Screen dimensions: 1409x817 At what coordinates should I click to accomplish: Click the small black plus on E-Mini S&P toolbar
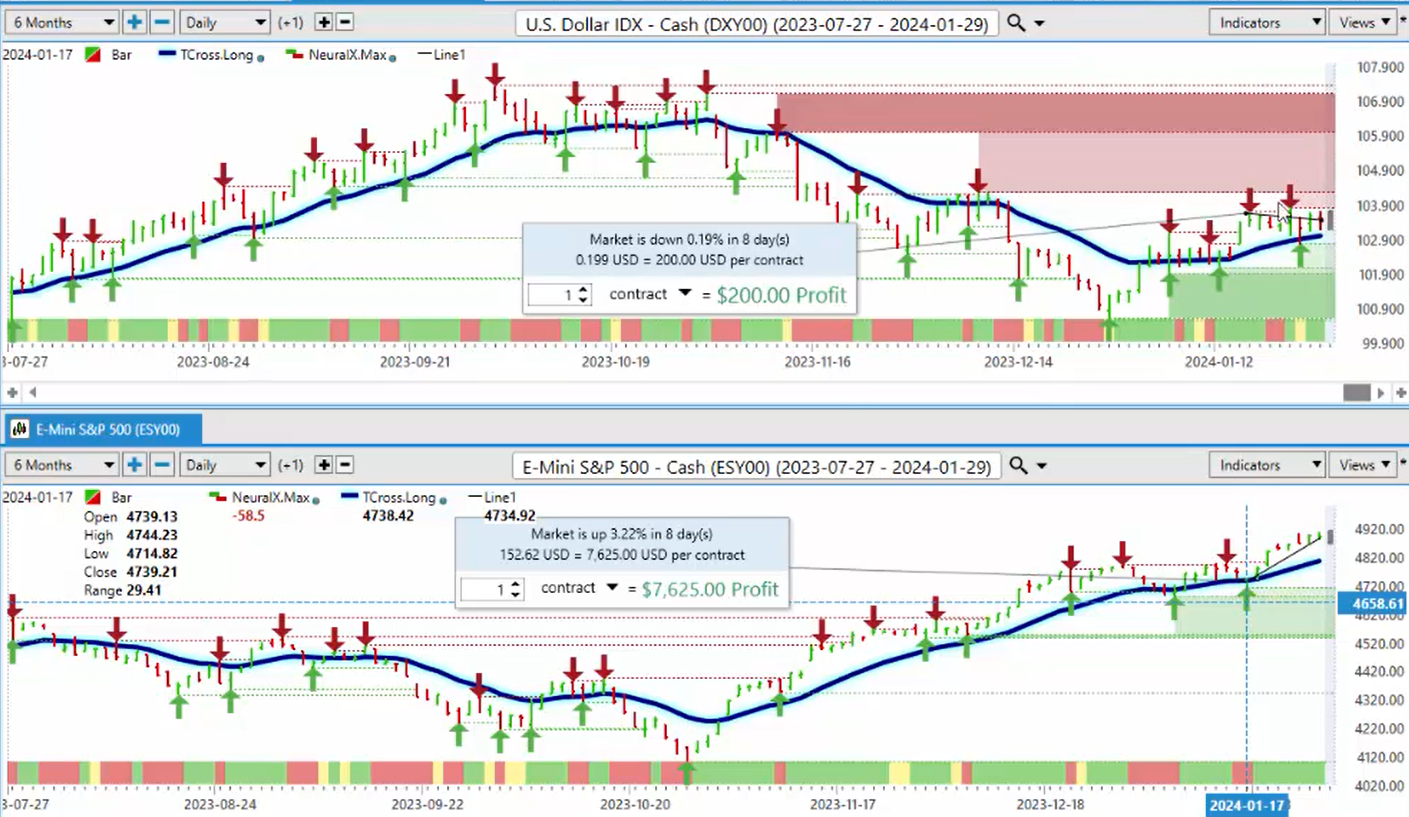[x=323, y=465]
